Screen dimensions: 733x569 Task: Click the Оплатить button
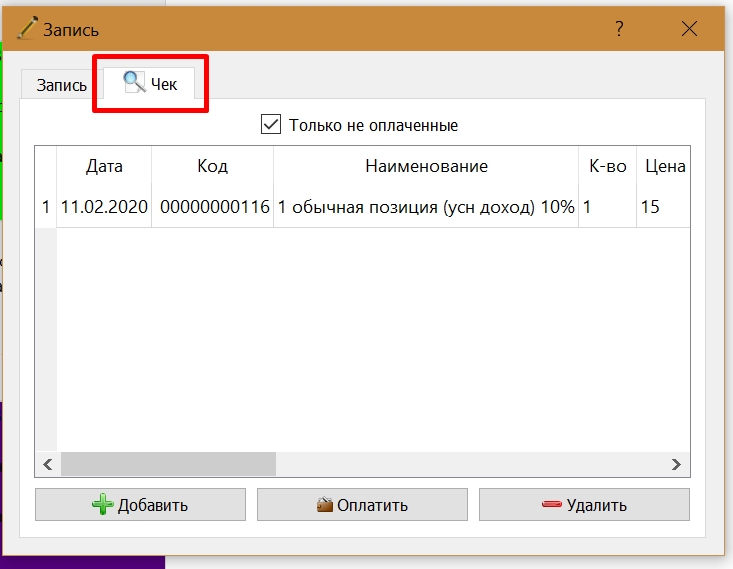362,504
